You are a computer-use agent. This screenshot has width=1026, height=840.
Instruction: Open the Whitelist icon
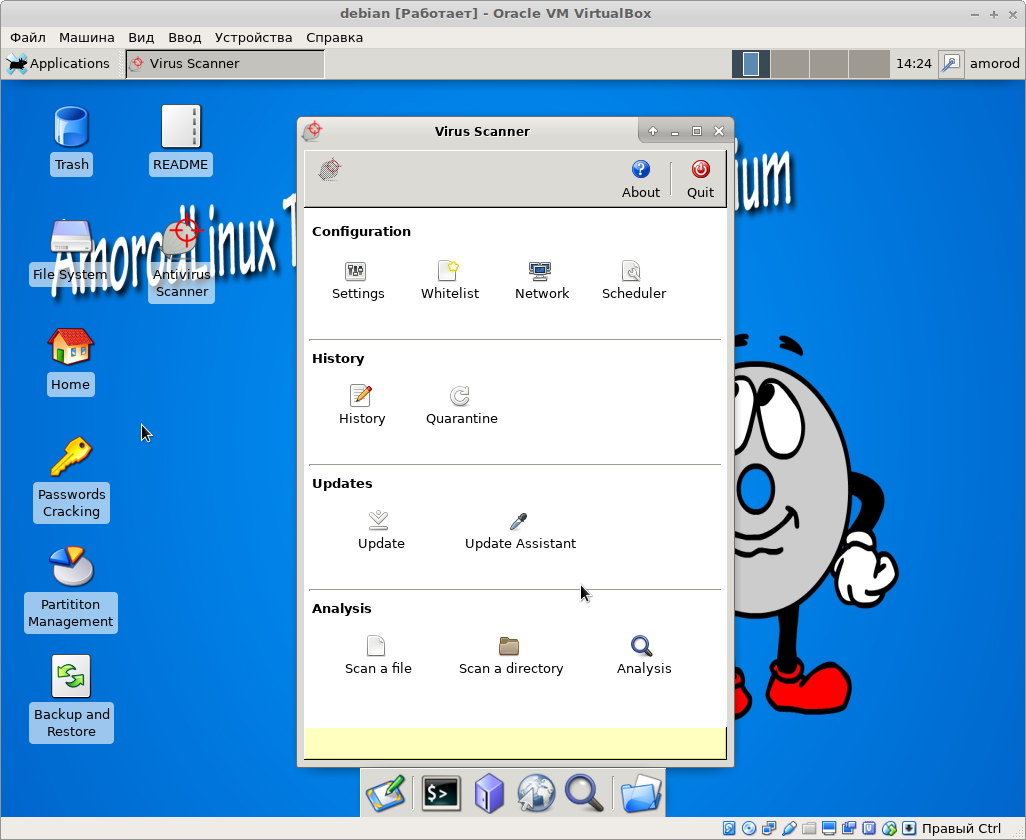(x=449, y=272)
